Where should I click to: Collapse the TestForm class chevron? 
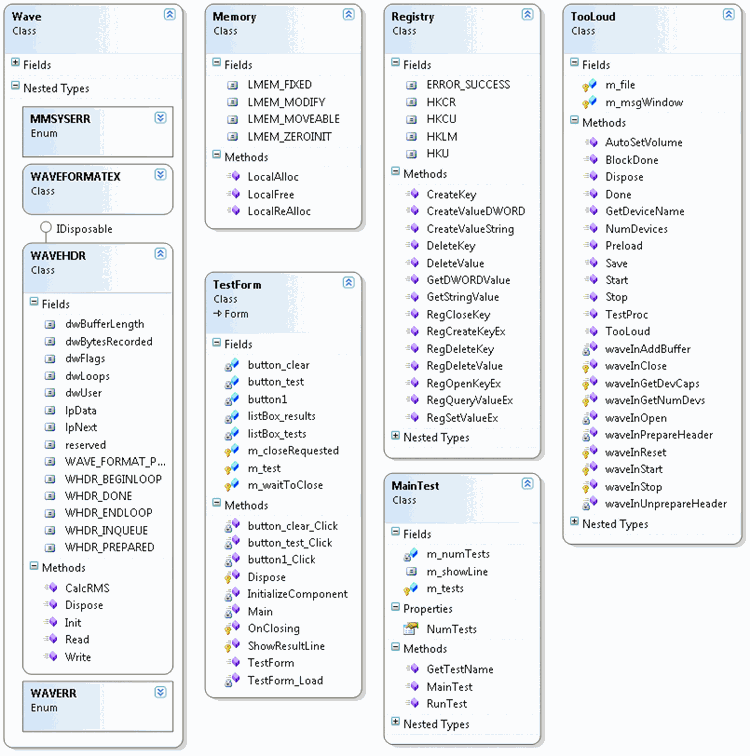pos(348,283)
